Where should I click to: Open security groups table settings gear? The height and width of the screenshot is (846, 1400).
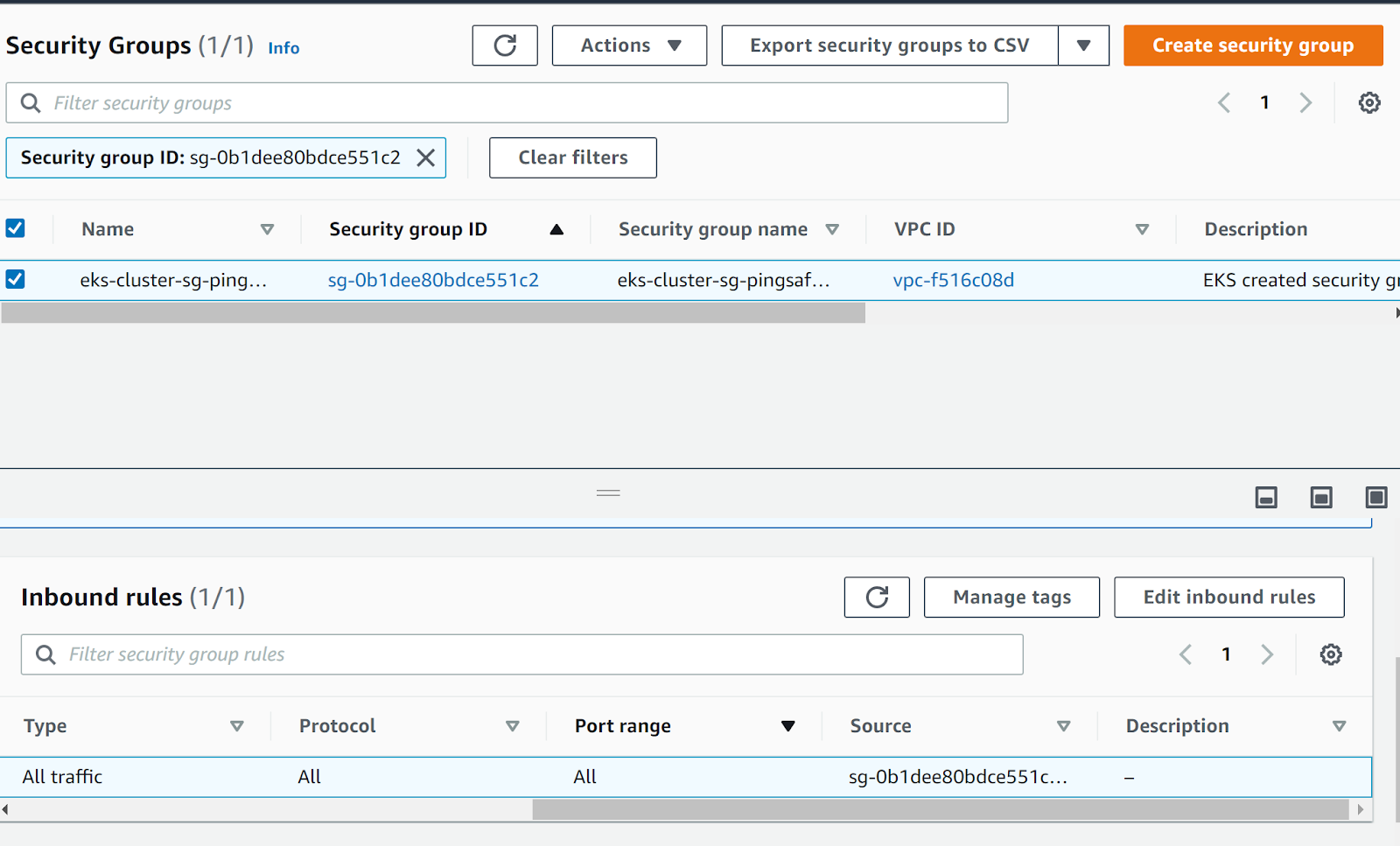pyautogui.click(x=1369, y=103)
